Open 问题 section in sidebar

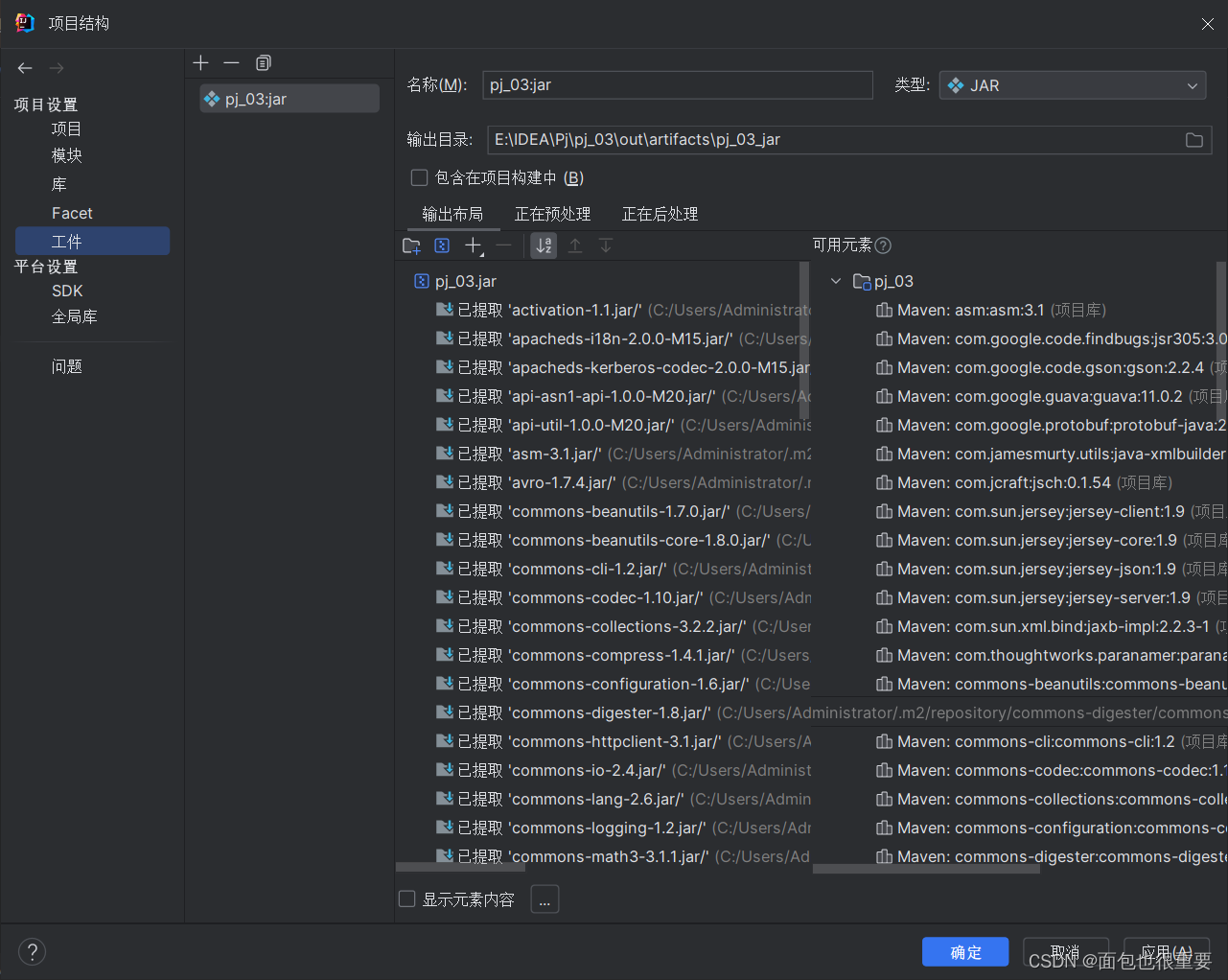pyautogui.click(x=66, y=366)
